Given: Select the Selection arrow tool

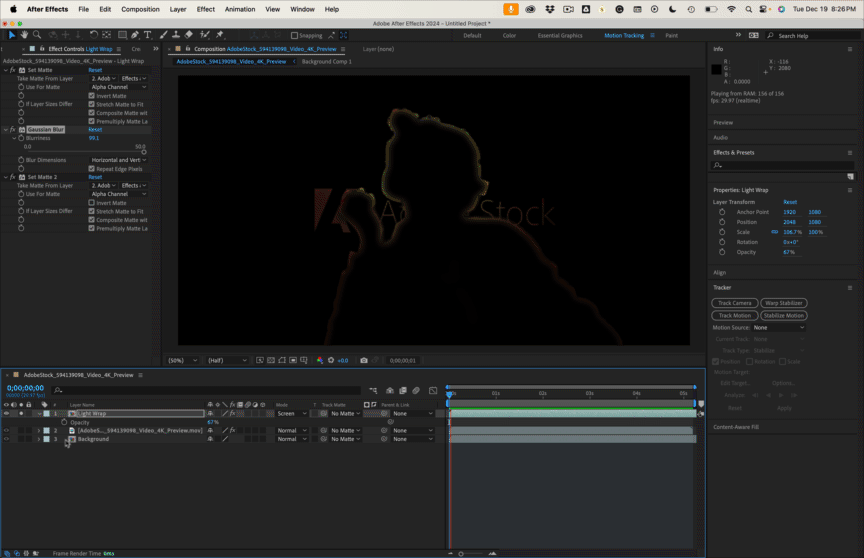Looking at the screenshot, I should coord(12,35).
